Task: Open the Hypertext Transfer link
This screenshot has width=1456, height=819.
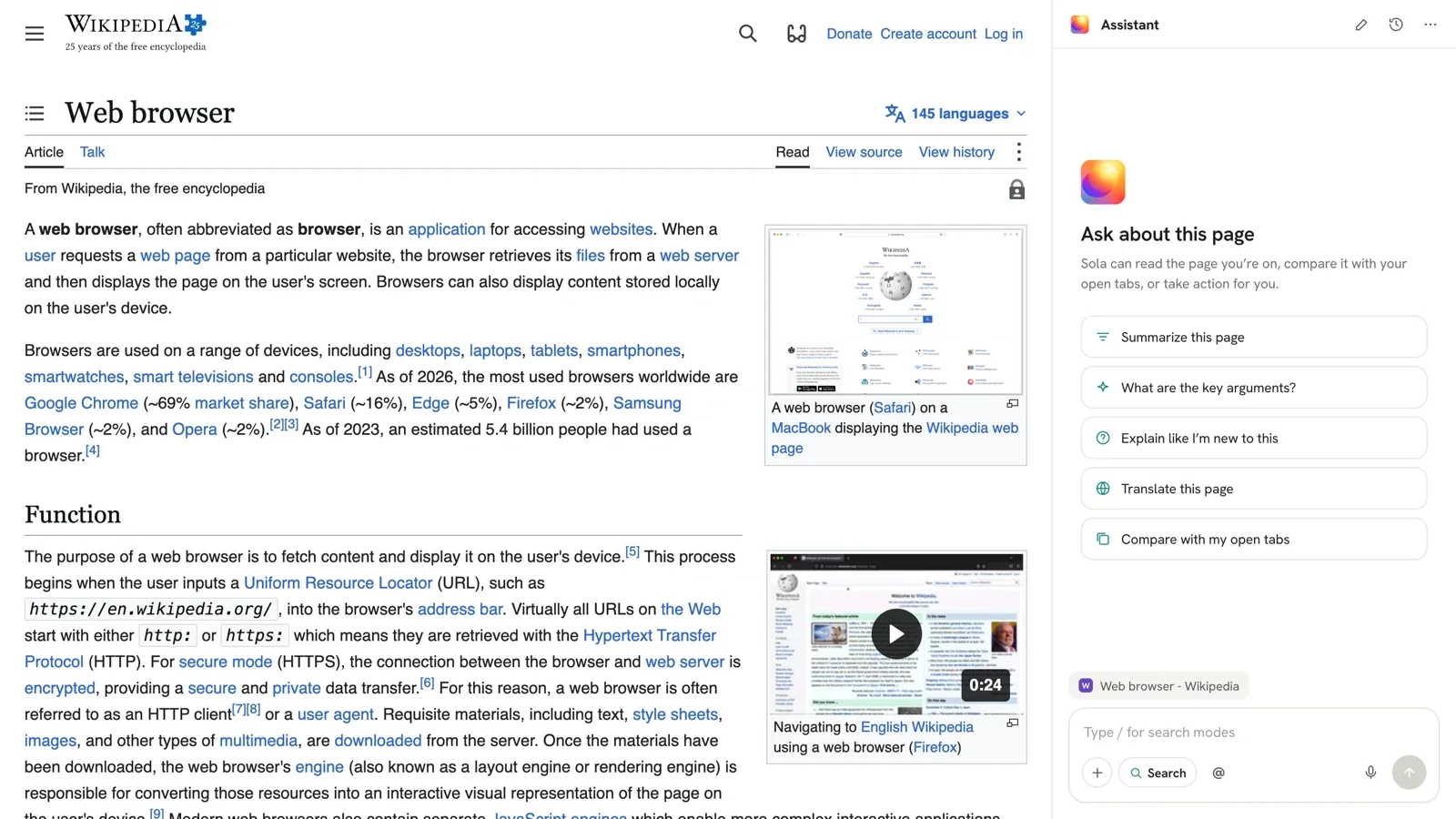Action: tap(650, 635)
